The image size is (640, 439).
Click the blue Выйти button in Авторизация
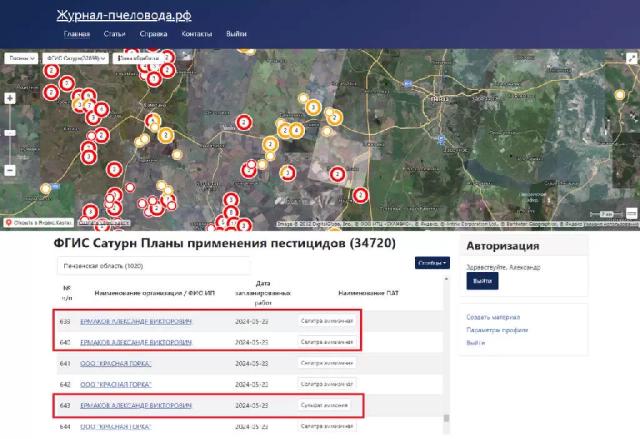coord(482,283)
